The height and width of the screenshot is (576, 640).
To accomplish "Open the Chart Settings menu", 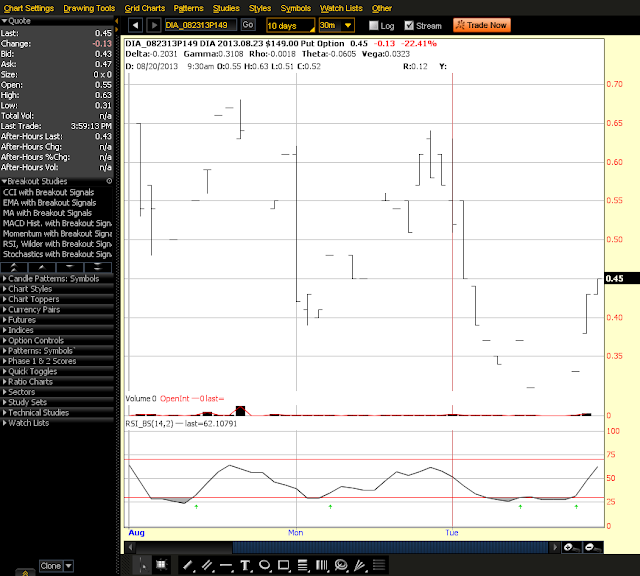I will [x=29, y=8].
